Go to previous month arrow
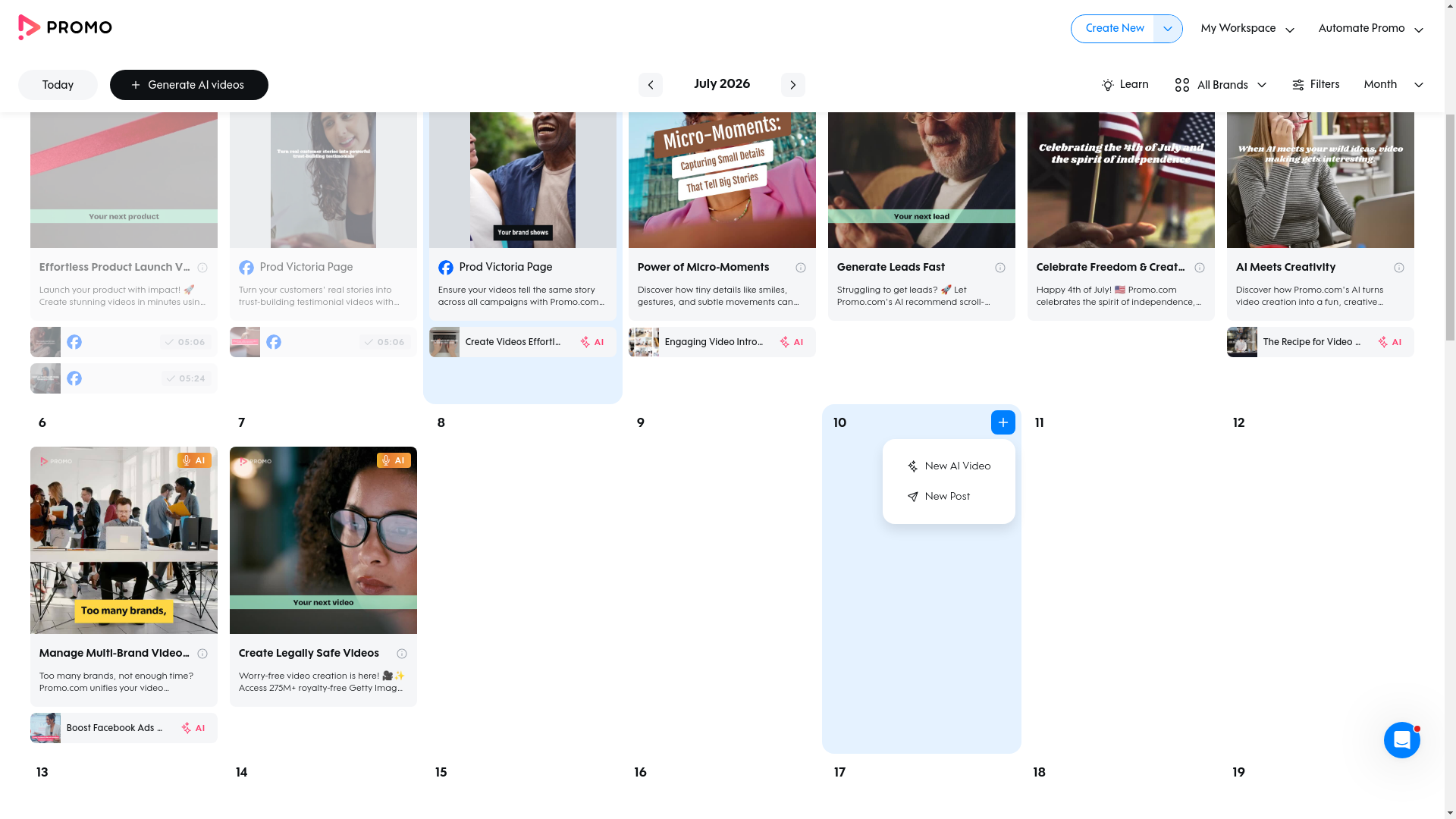Image resolution: width=1456 pixels, height=819 pixels. pos(650,85)
